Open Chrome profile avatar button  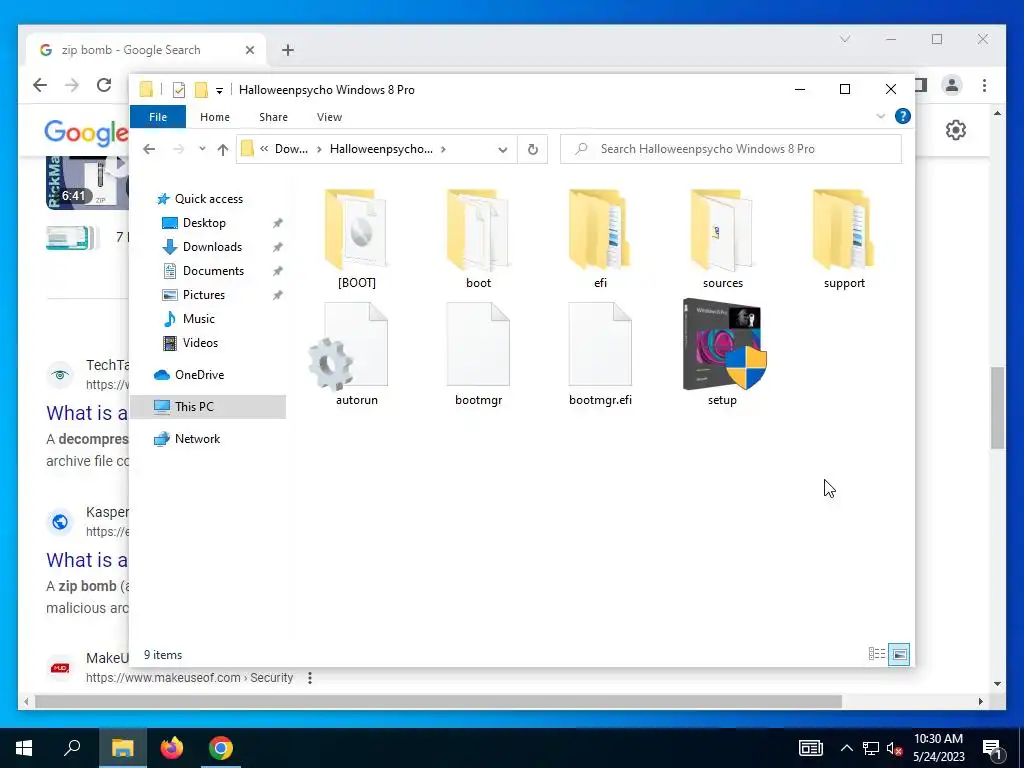pyautogui.click(x=952, y=85)
